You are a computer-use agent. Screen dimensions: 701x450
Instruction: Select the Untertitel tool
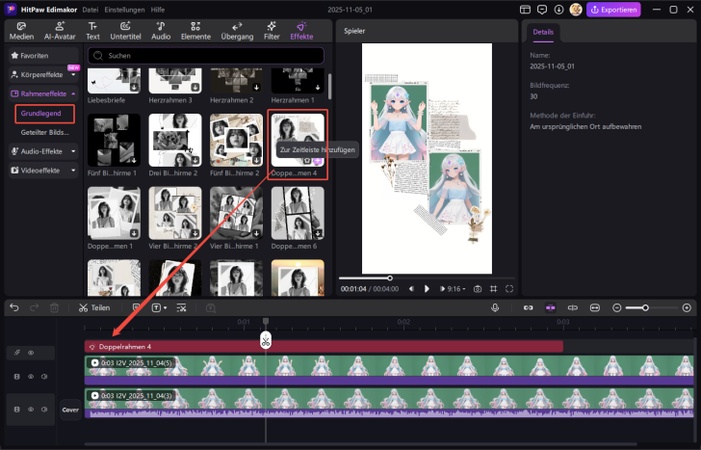pyautogui.click(x=125, y=30)
